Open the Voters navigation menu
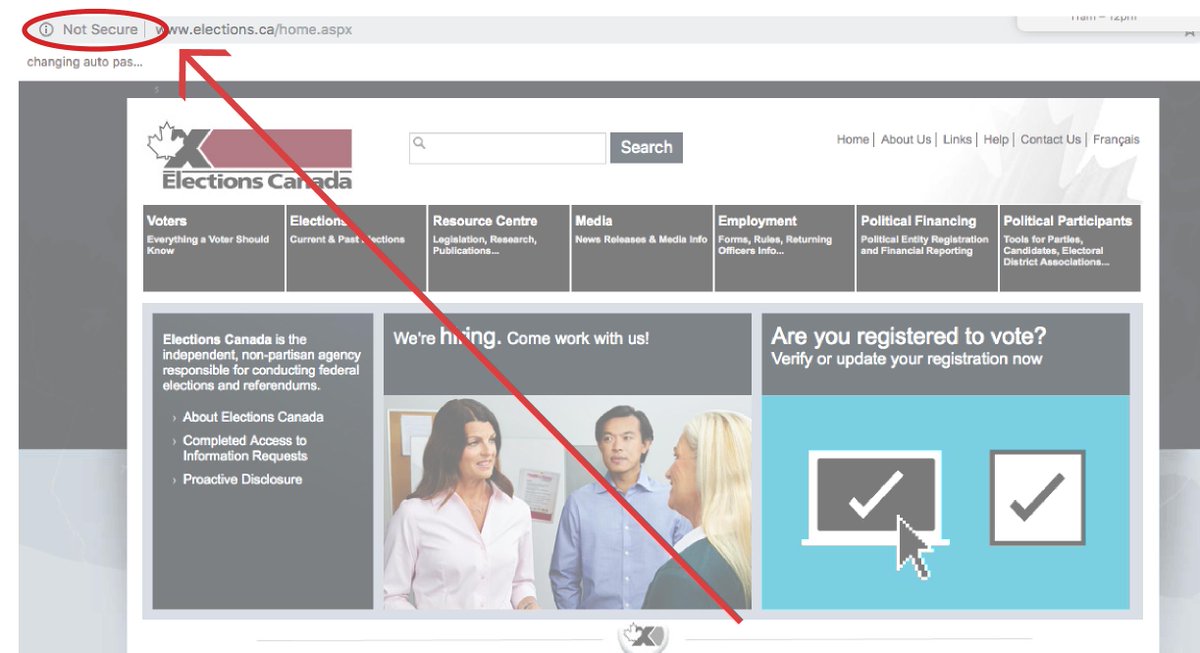This screenshot has height=653, width=1200. point(214,248)
